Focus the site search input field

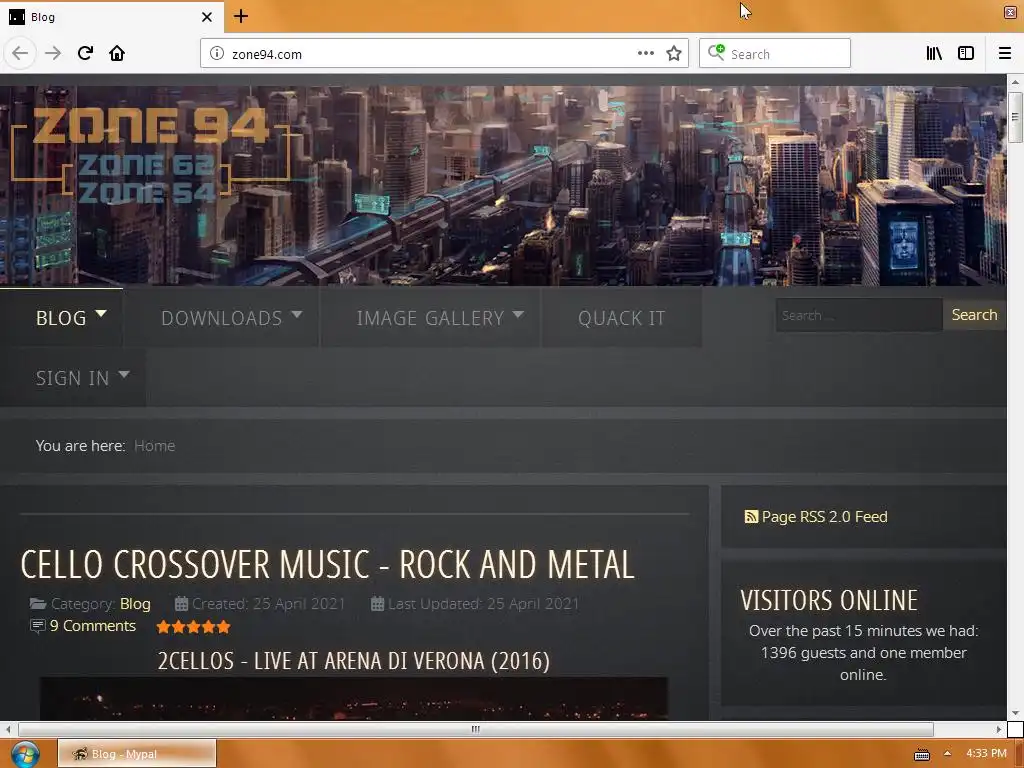click(x=859, y=315)
